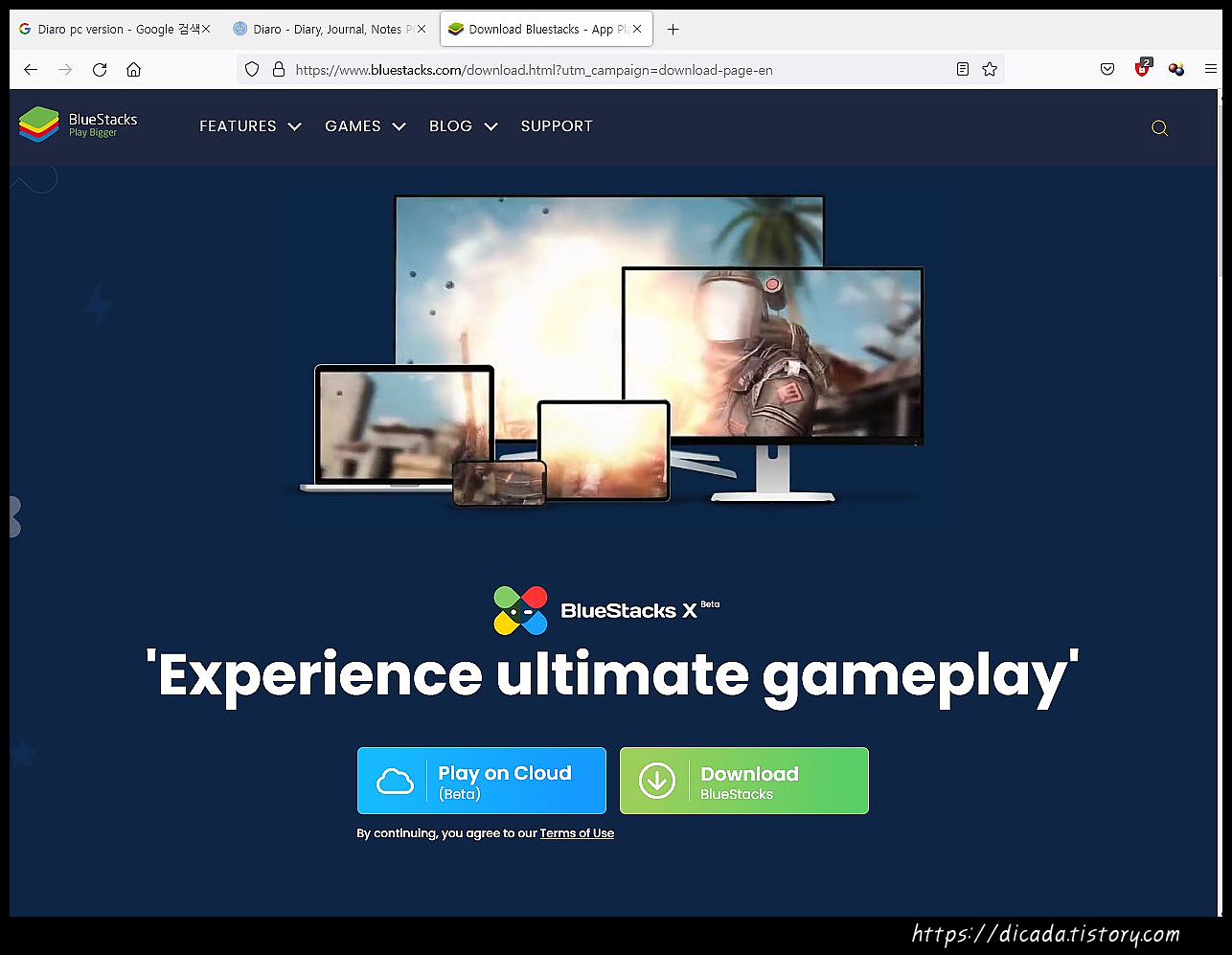Open tracking protection shield icon
Viewport: 1232px width, 955px height.
tap(252, 69)
